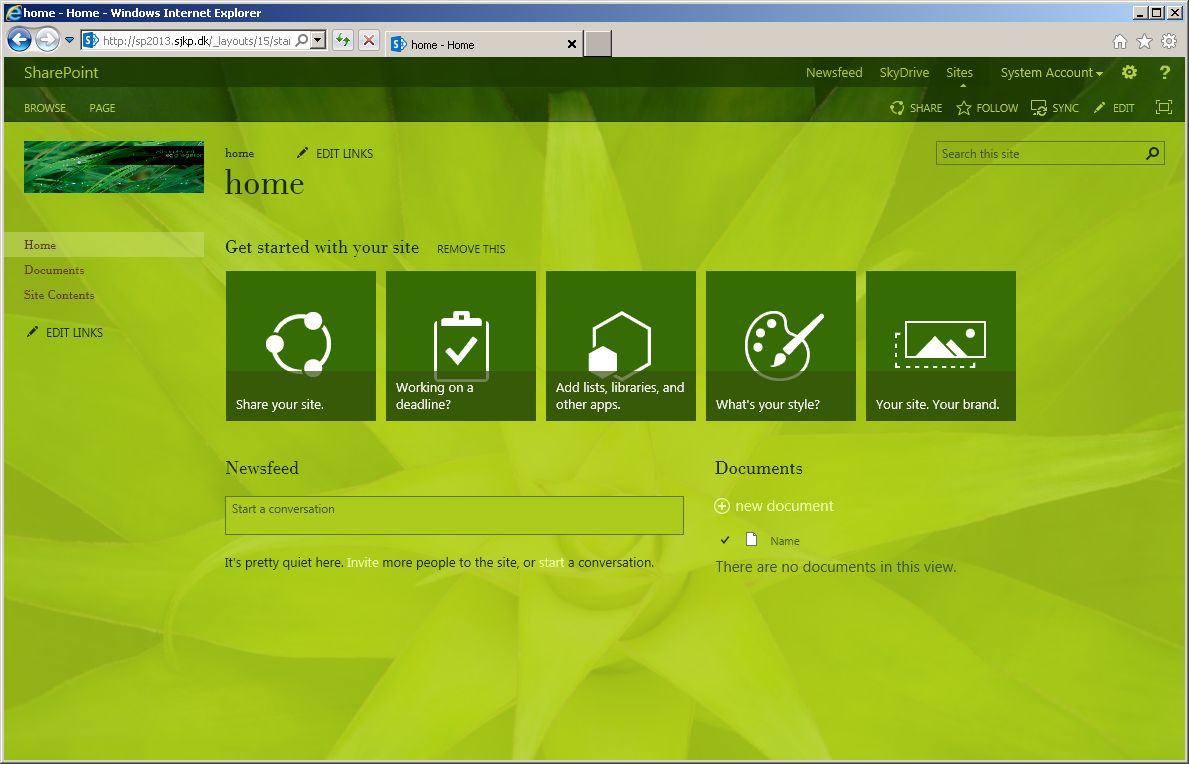Click REMOVE THIS next to Get started
The image size is (1189, 764).
[x=471, y=249]
